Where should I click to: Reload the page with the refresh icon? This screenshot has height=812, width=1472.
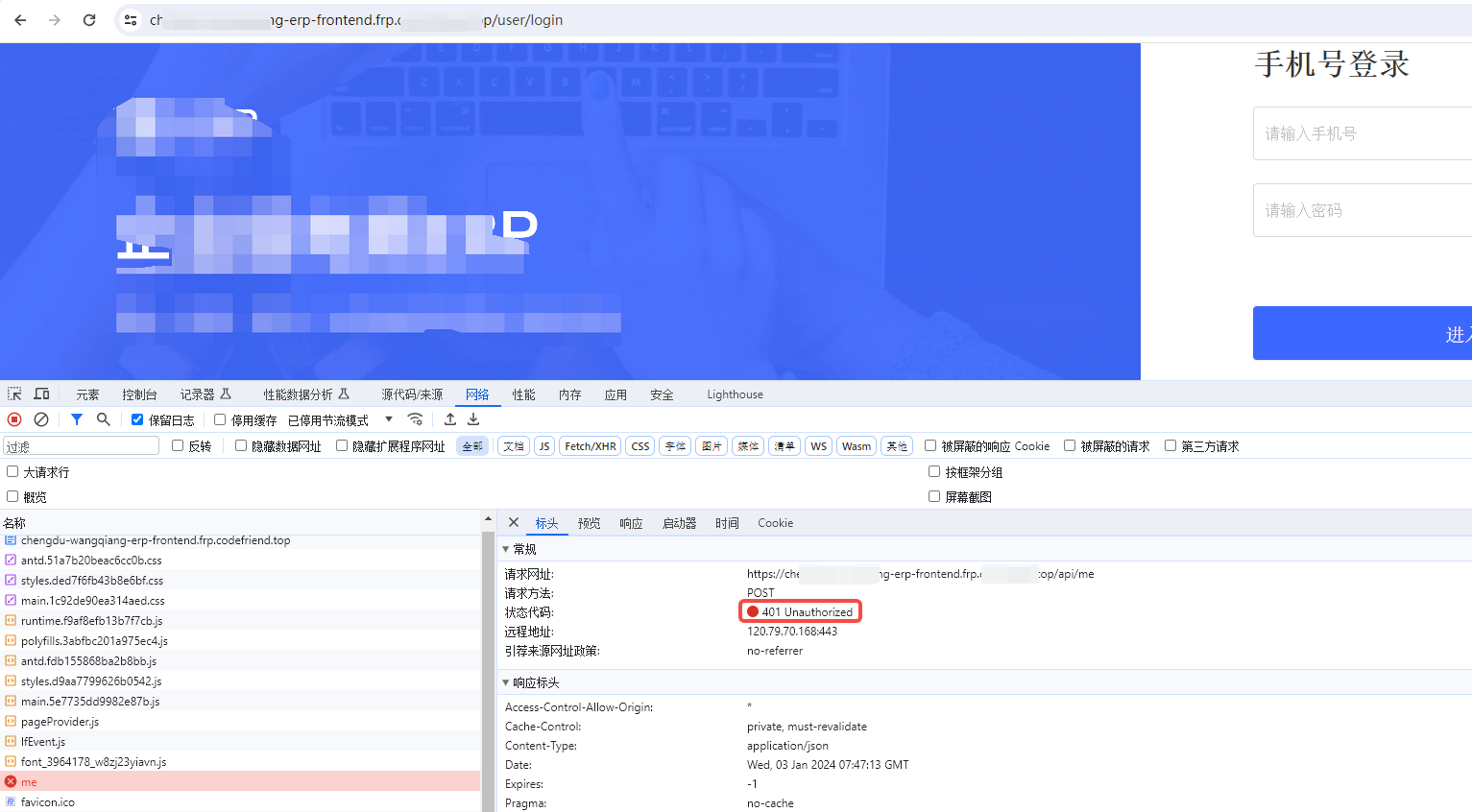pos(89,20)
